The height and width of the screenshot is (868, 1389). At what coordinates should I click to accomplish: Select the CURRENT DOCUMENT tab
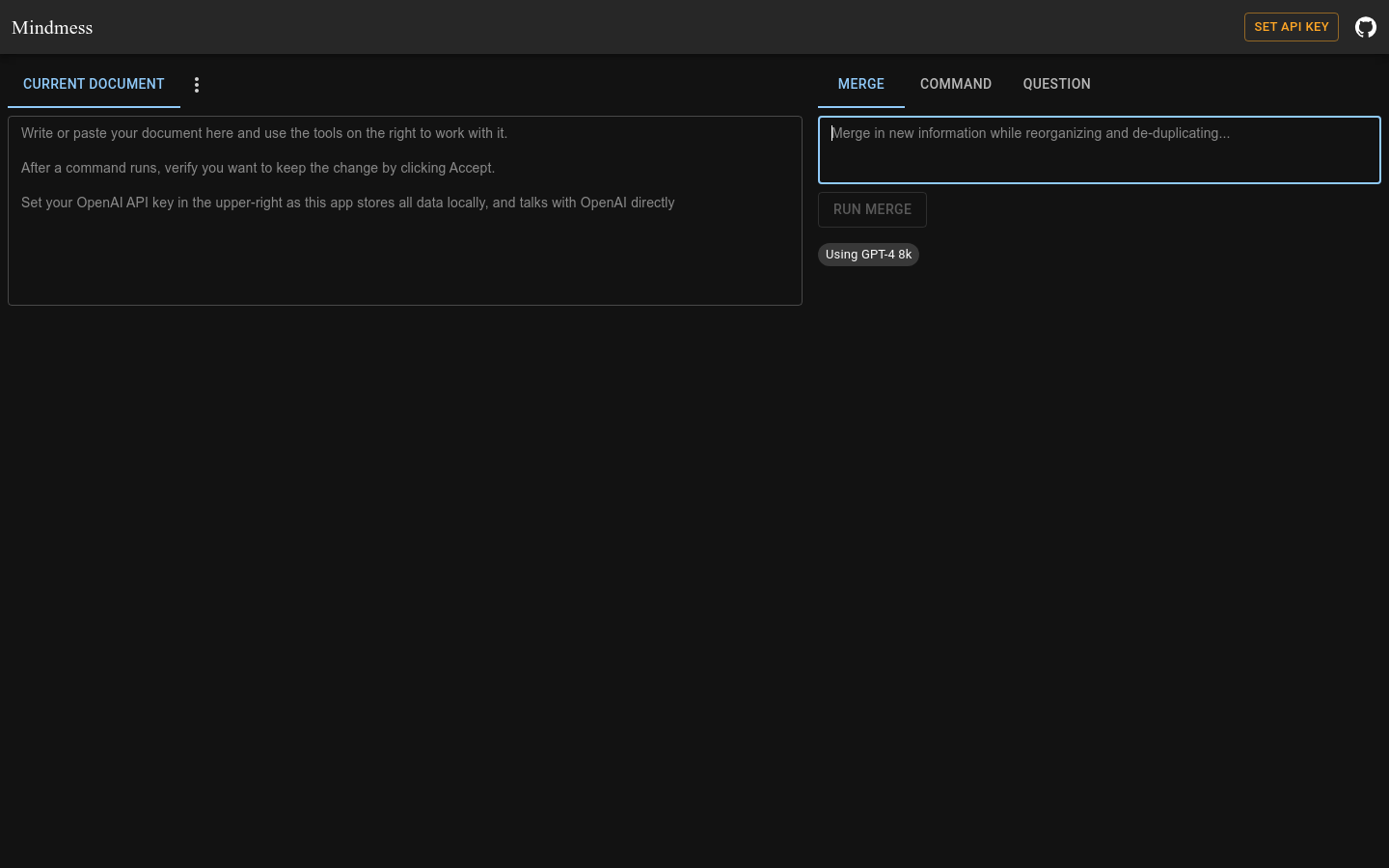coord(94,84)
